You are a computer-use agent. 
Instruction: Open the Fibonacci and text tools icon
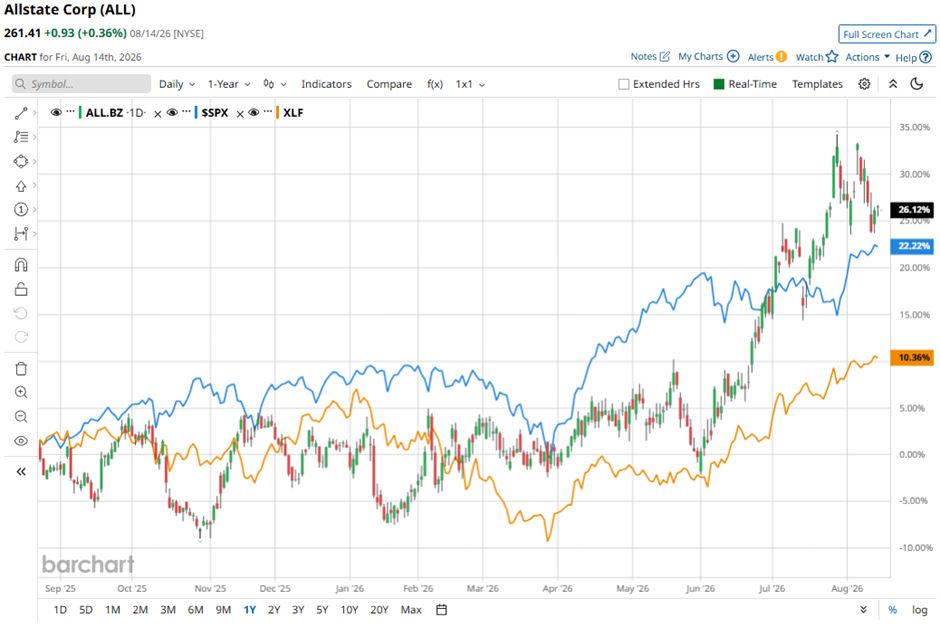click(x=21, y=137)
